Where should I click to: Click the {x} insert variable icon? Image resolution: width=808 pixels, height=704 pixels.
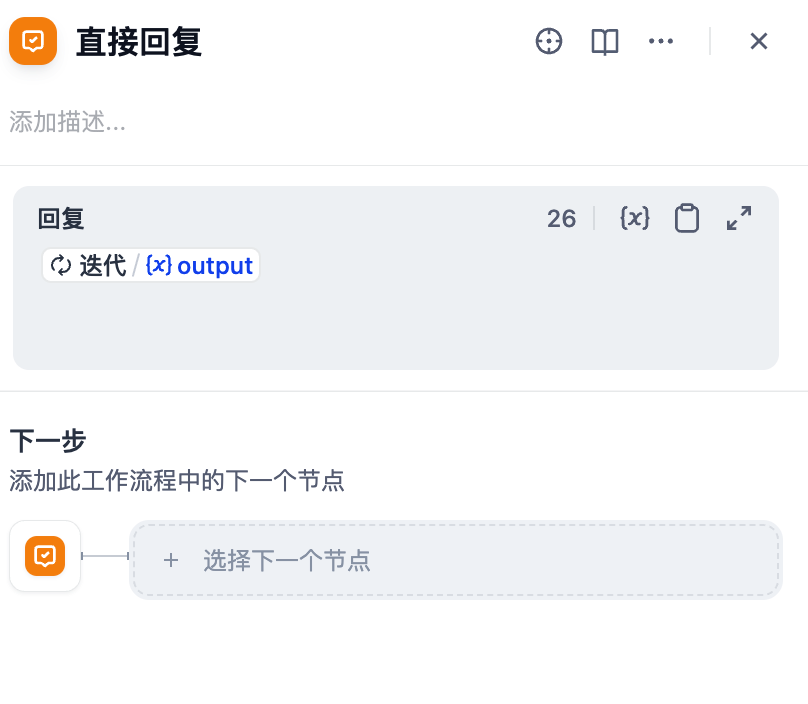[x=634, y=218]
